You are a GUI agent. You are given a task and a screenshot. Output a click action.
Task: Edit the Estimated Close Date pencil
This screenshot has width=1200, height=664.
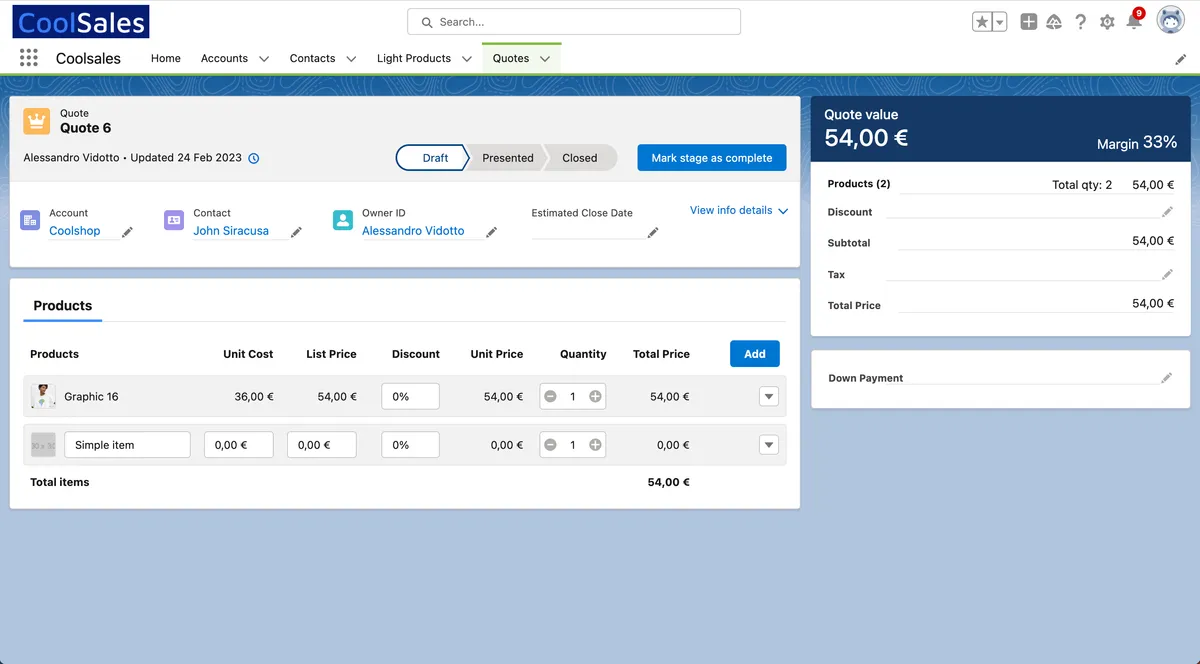[x=653, y=232]
